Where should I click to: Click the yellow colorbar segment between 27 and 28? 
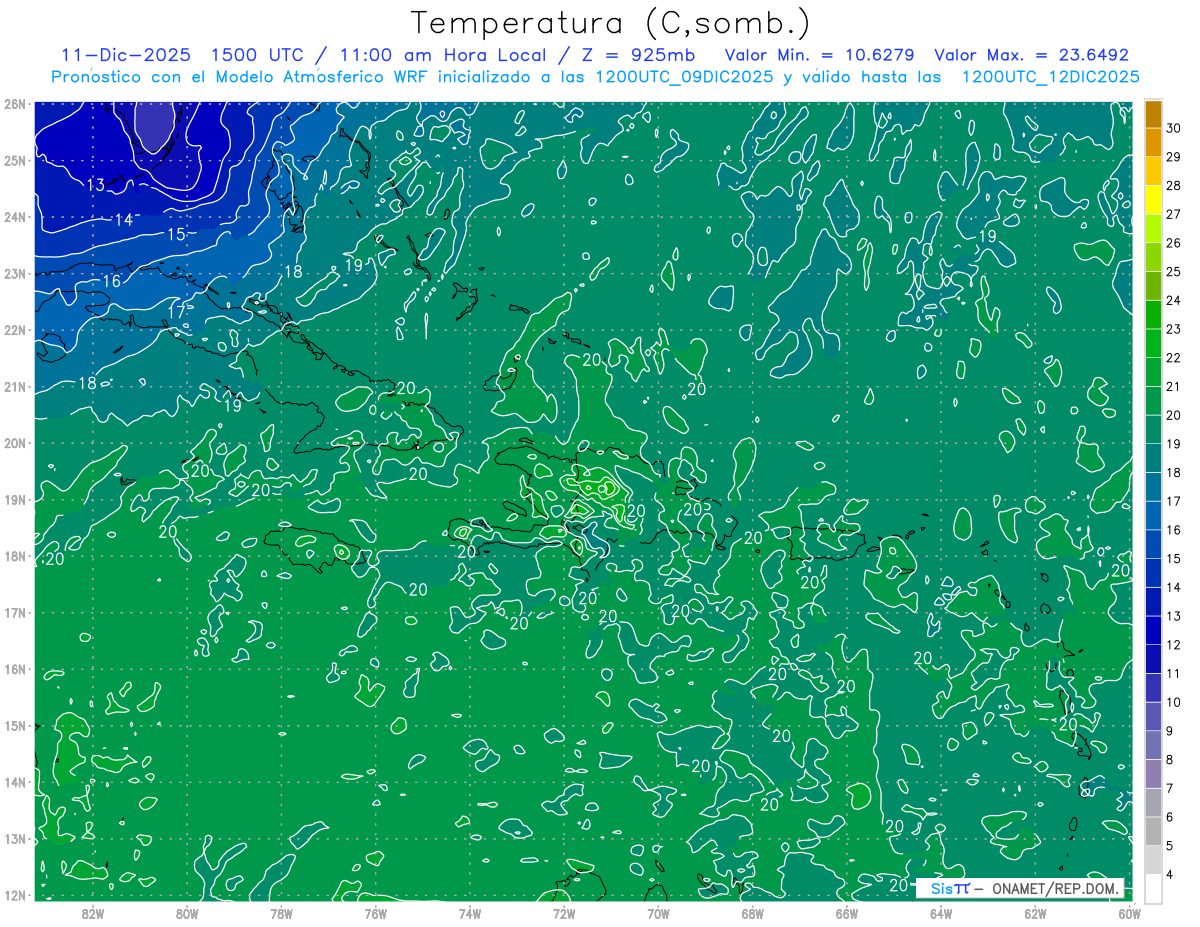pyautogui.click(x=1153, y=200)
